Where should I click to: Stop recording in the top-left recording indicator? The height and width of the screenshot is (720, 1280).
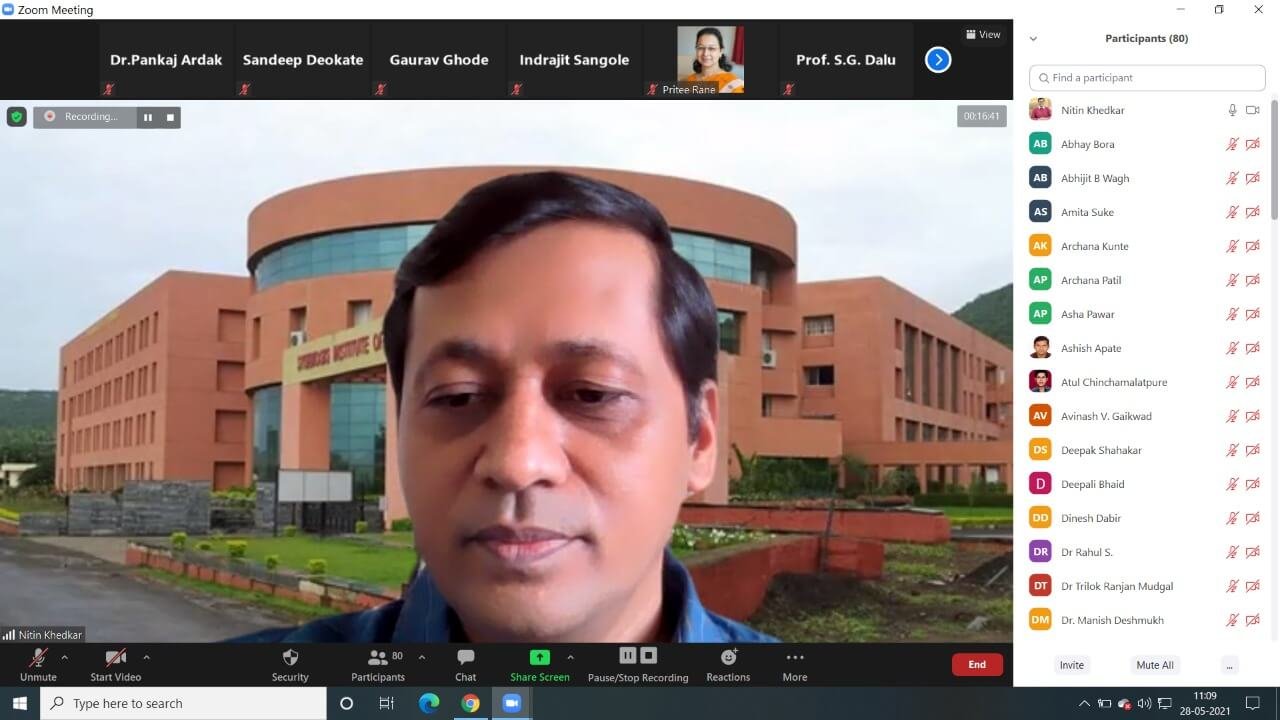[x=170, y=117]
